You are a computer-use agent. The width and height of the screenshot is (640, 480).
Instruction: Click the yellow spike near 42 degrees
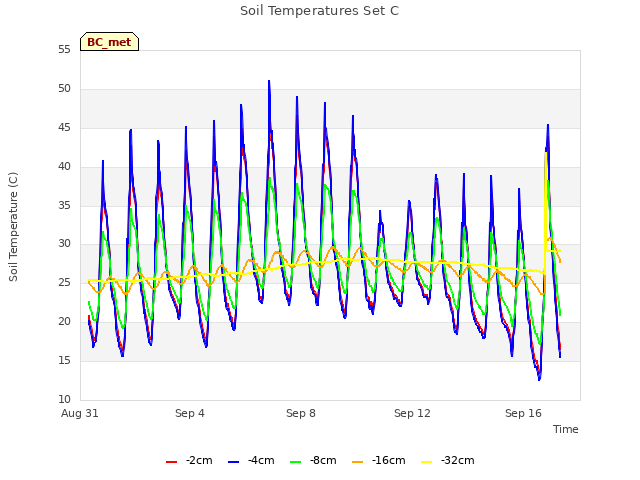pos(546,154)
